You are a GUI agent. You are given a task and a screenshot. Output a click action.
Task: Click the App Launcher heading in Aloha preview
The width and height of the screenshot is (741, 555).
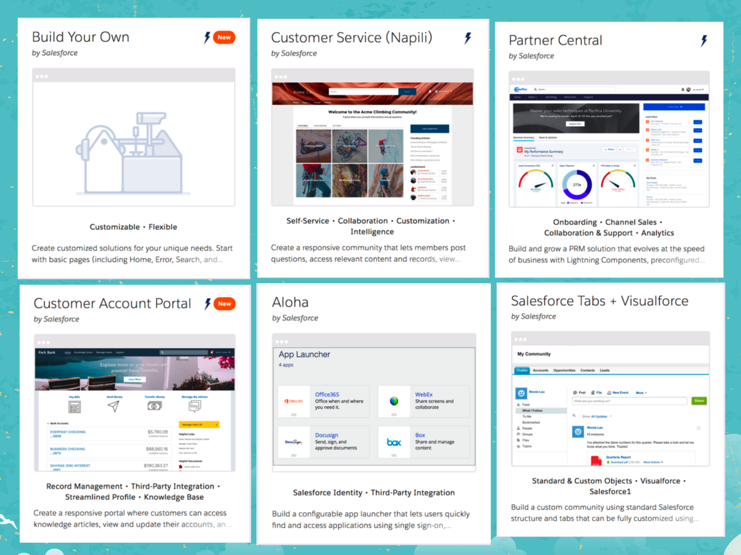(304, 354)
